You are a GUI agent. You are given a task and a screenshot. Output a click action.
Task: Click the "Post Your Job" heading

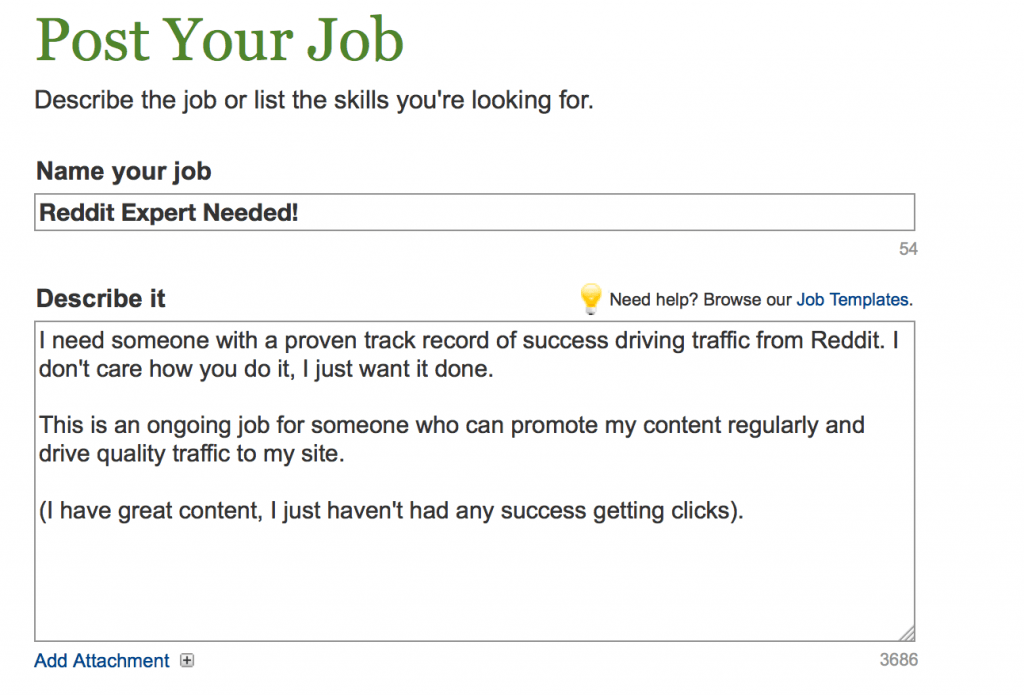[x=219, y=40]
